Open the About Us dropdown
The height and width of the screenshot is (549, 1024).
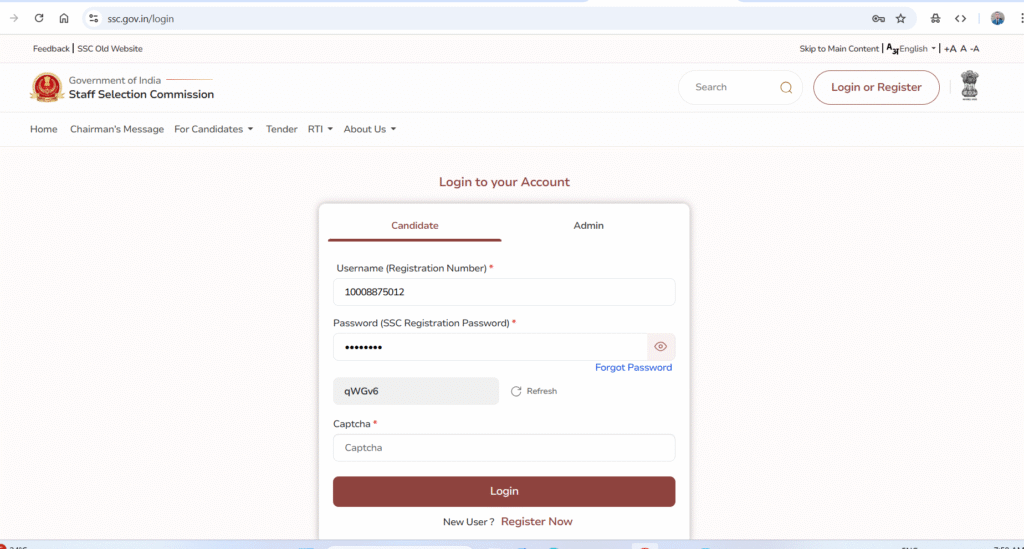click(369, 129)
